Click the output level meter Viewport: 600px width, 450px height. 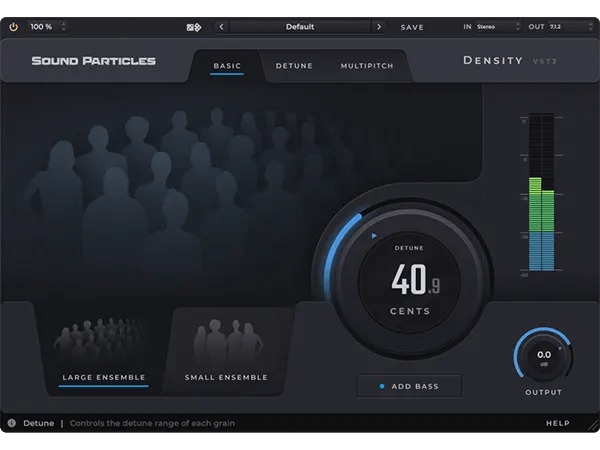541,192
